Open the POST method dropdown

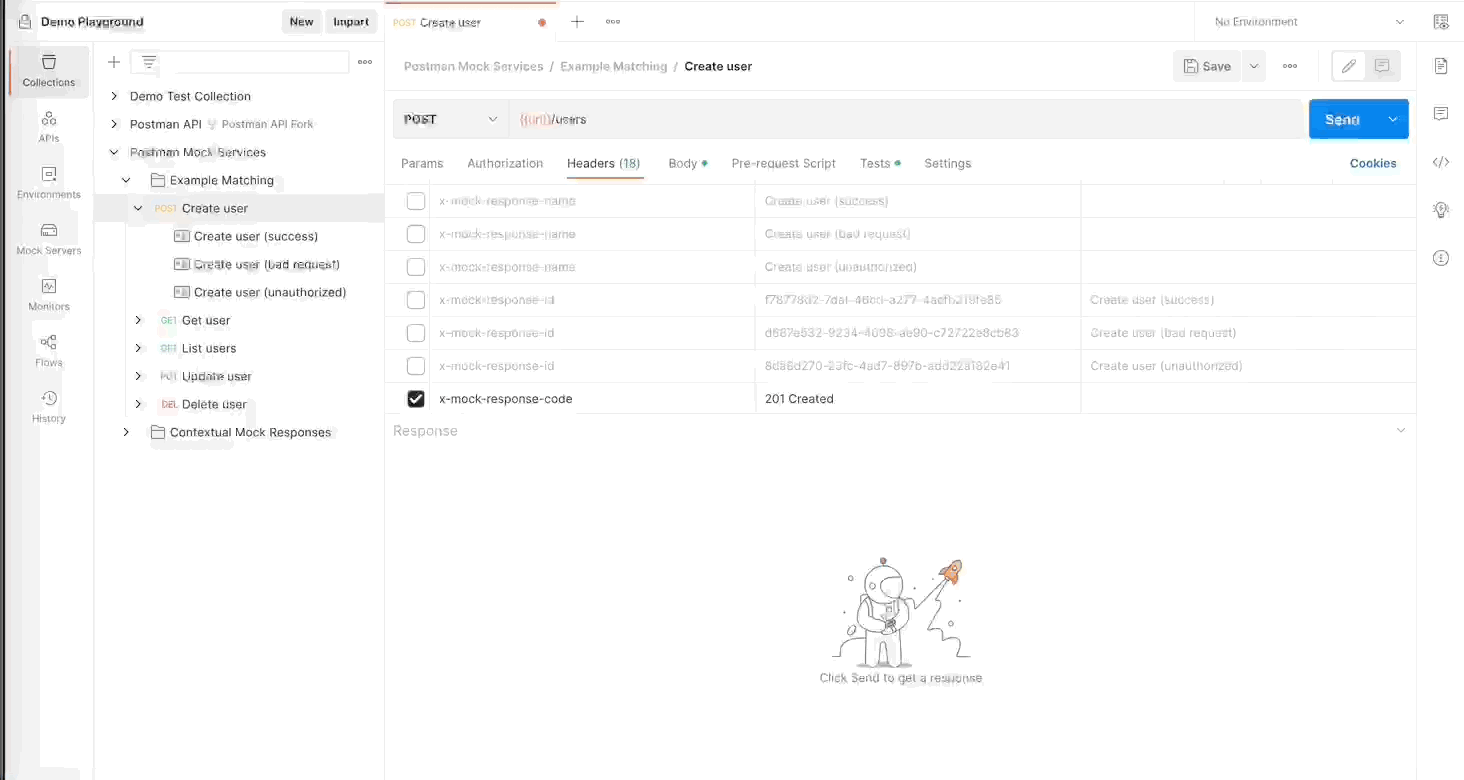pos(451,119)
